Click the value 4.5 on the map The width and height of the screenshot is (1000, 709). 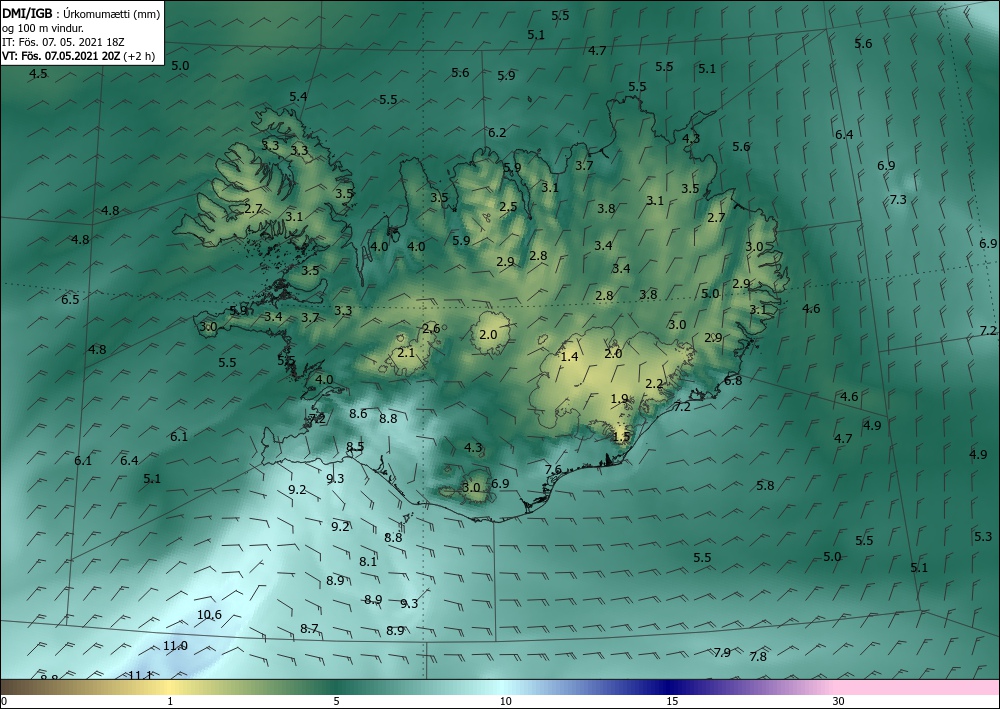38,73
